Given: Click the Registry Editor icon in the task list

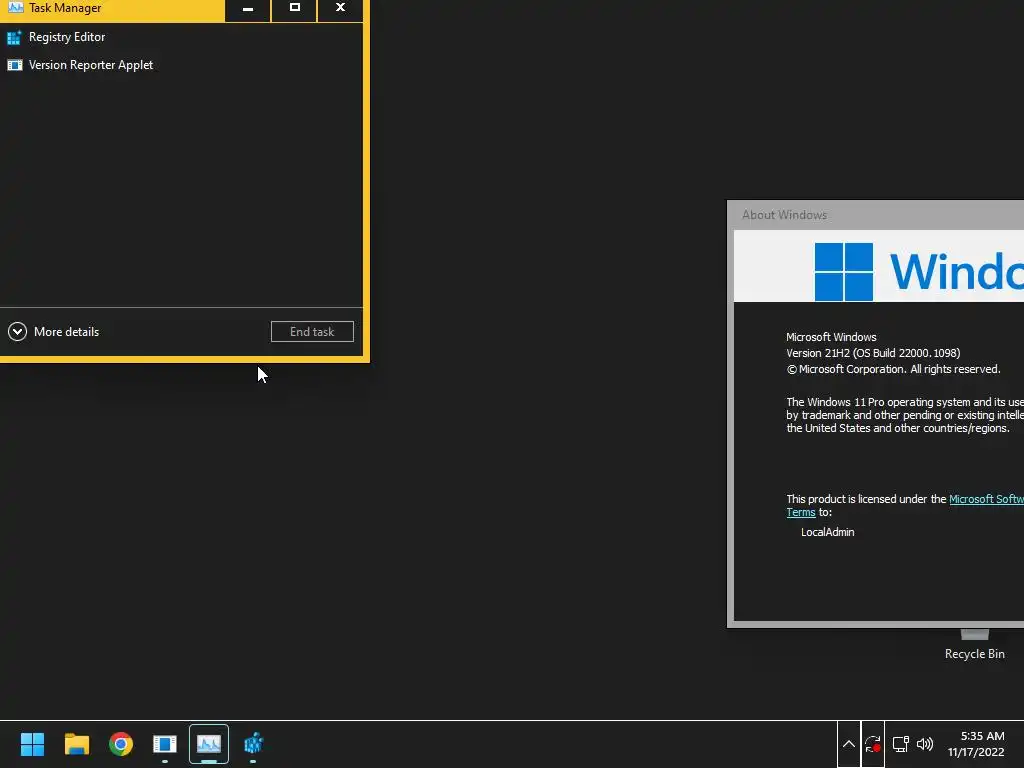Looking at the screenshot, I should click(x=14, y=37).
